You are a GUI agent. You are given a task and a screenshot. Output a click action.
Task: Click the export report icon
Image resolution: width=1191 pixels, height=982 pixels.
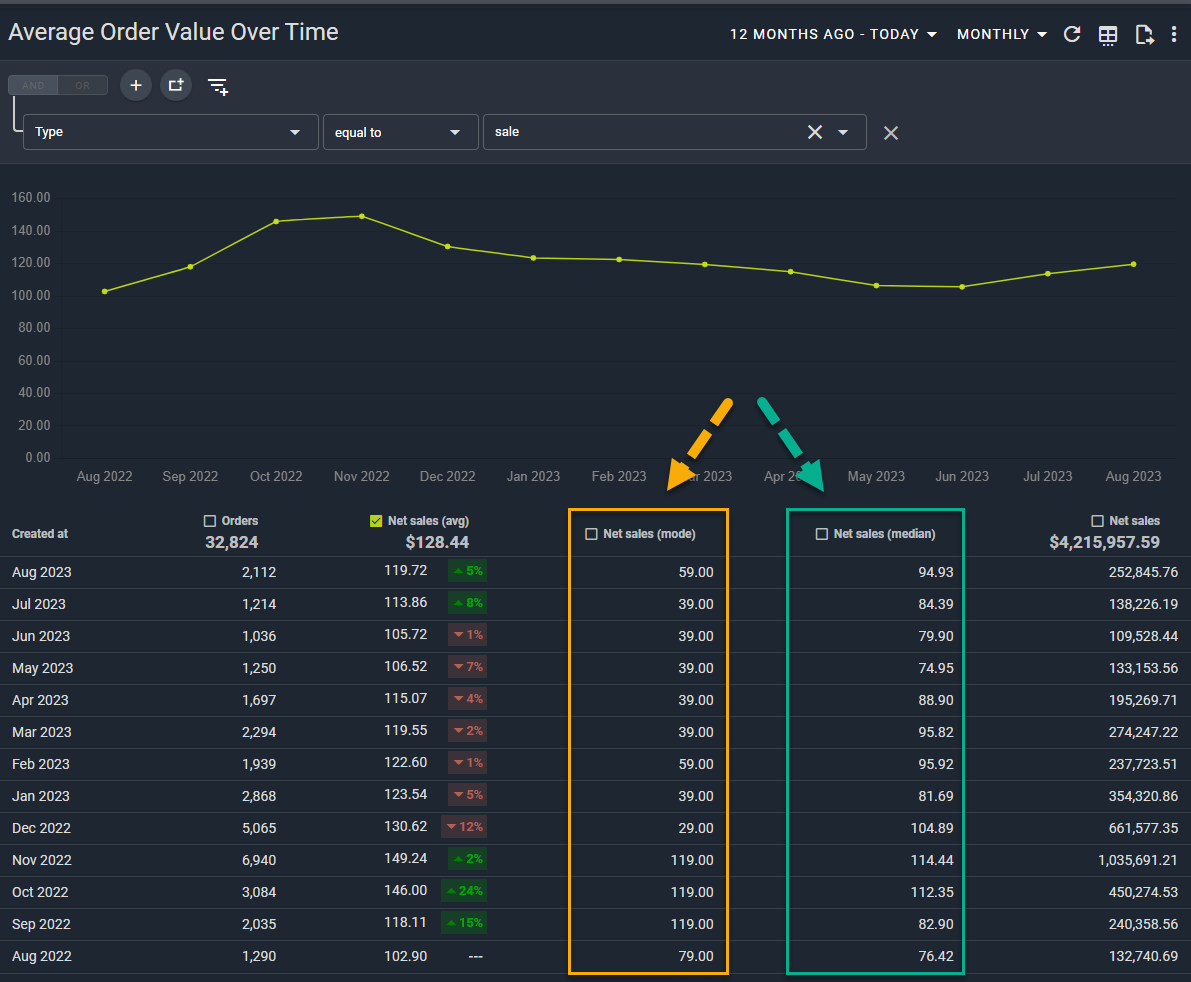1145,35
